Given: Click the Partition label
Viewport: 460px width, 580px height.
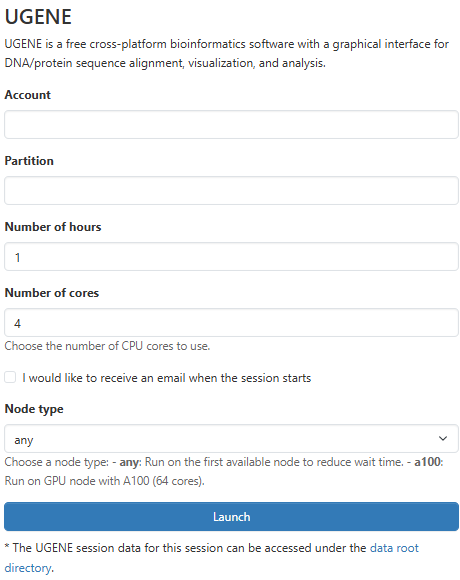Looking at the screenshot, I should pos(29,161).
